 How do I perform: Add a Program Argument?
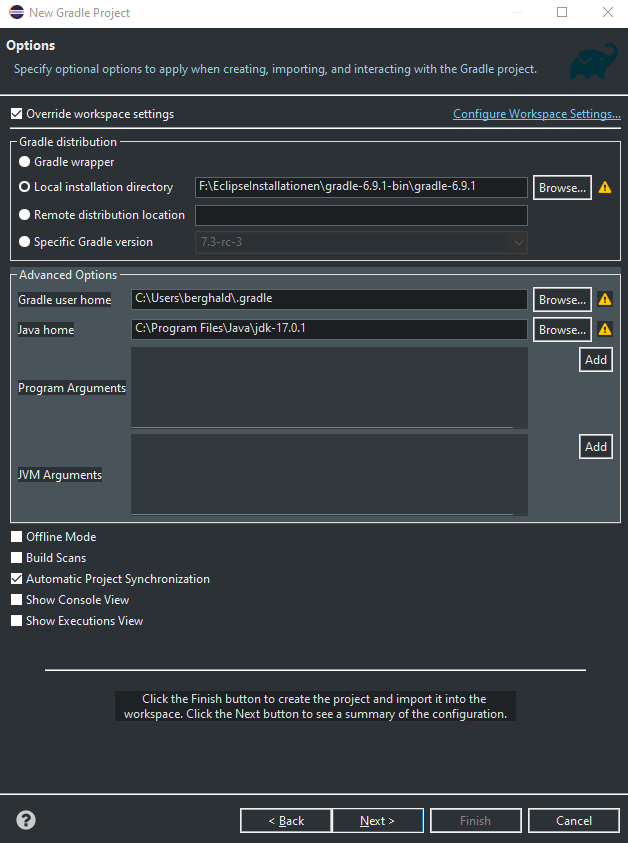[596, 360]
